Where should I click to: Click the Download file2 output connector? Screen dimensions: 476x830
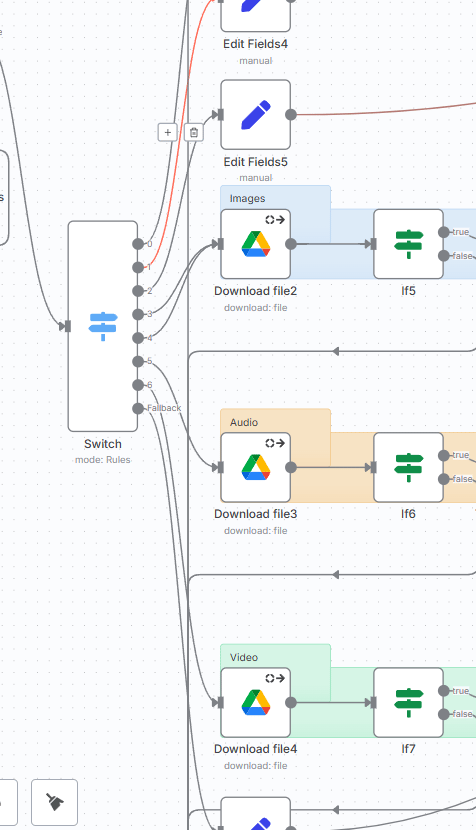[291, 243]
